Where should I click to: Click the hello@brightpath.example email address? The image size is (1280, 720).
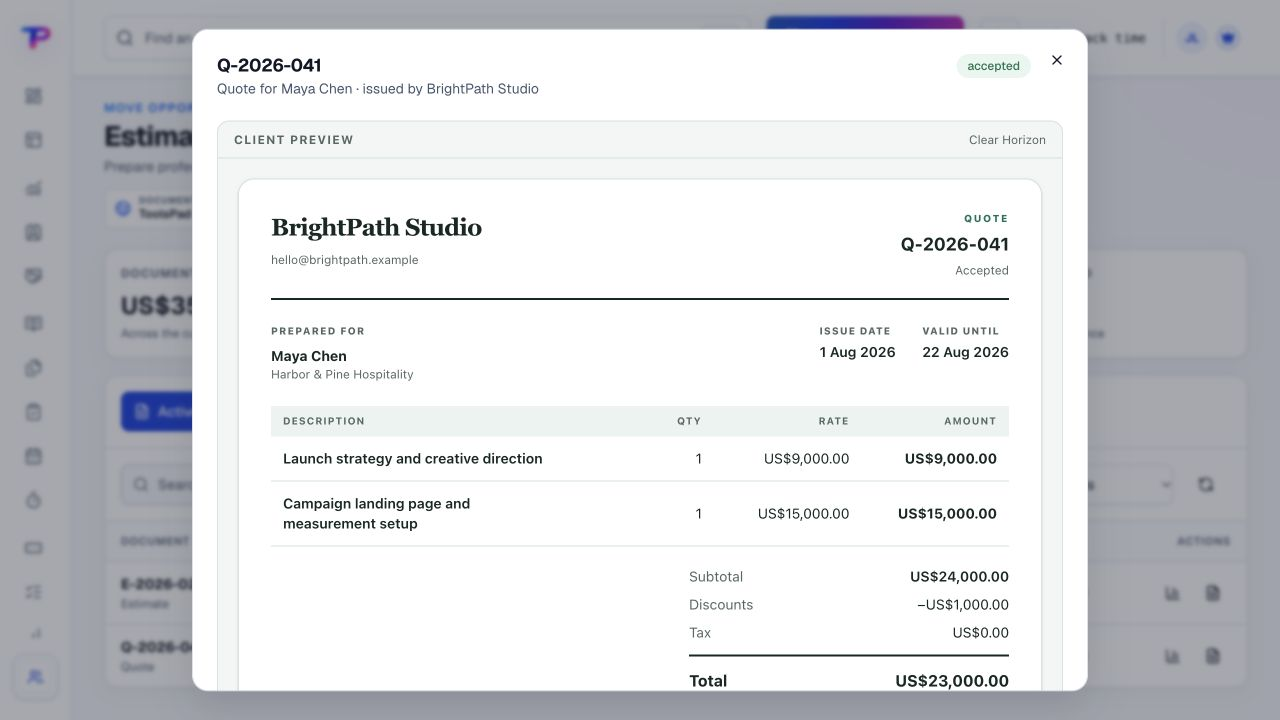(344, 260)
